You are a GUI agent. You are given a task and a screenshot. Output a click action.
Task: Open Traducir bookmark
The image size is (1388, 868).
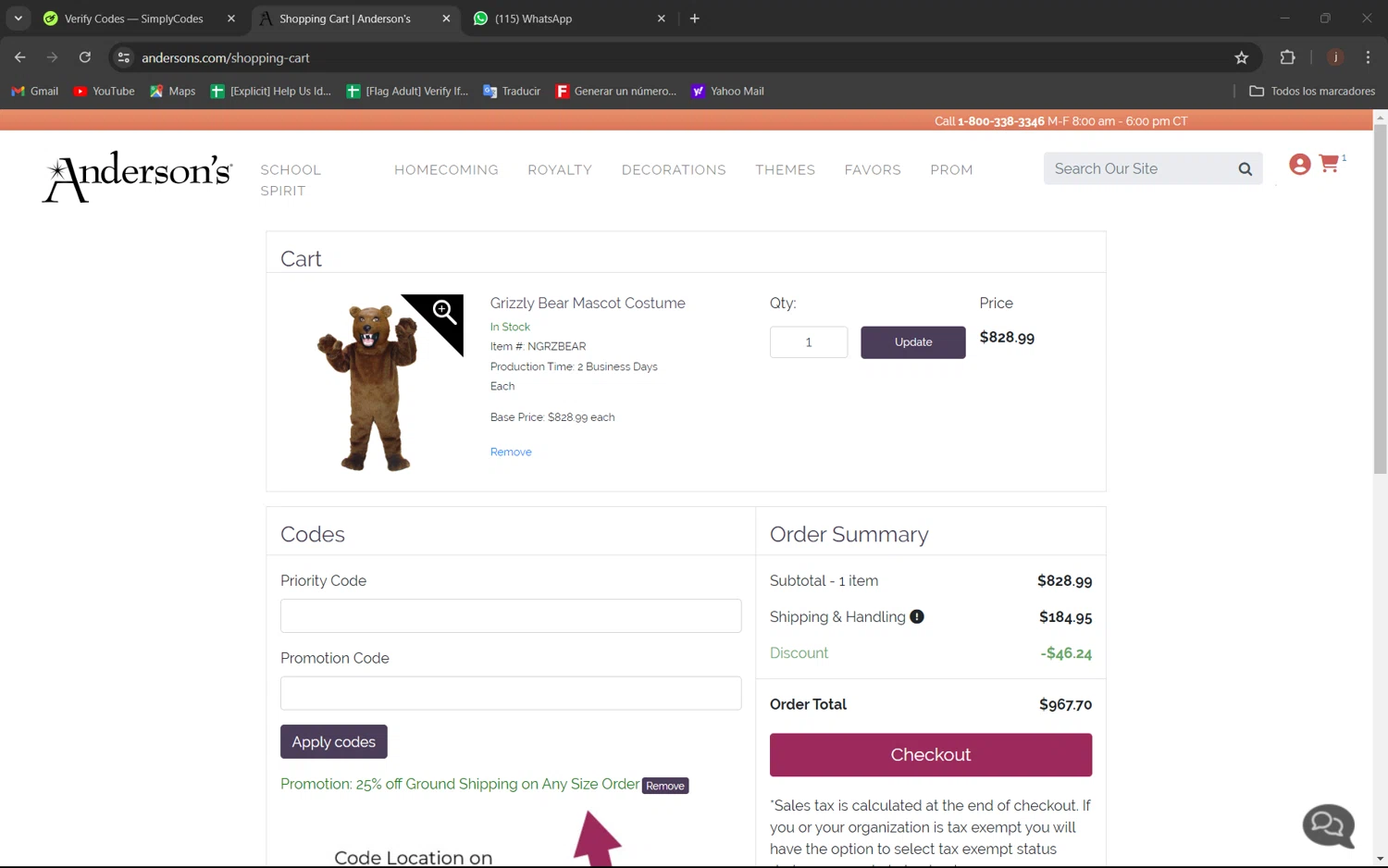pyautogui.click(x=512, y=91)
